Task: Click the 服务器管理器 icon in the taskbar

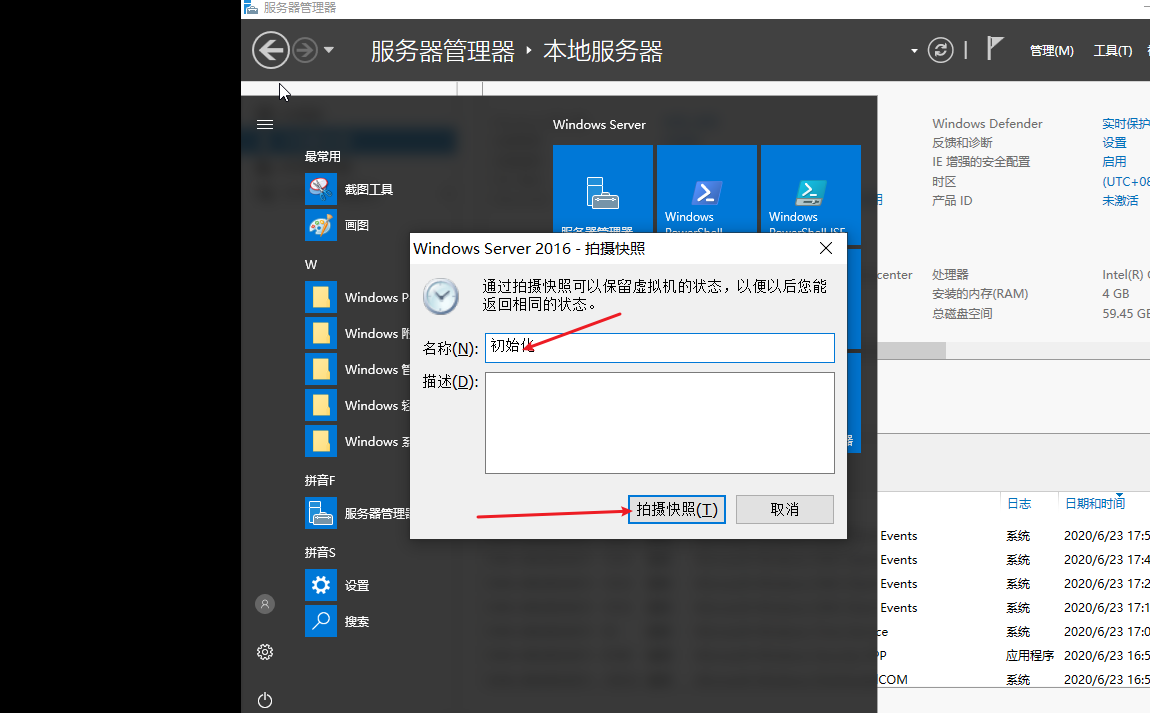Action: [x=249, y=8]
